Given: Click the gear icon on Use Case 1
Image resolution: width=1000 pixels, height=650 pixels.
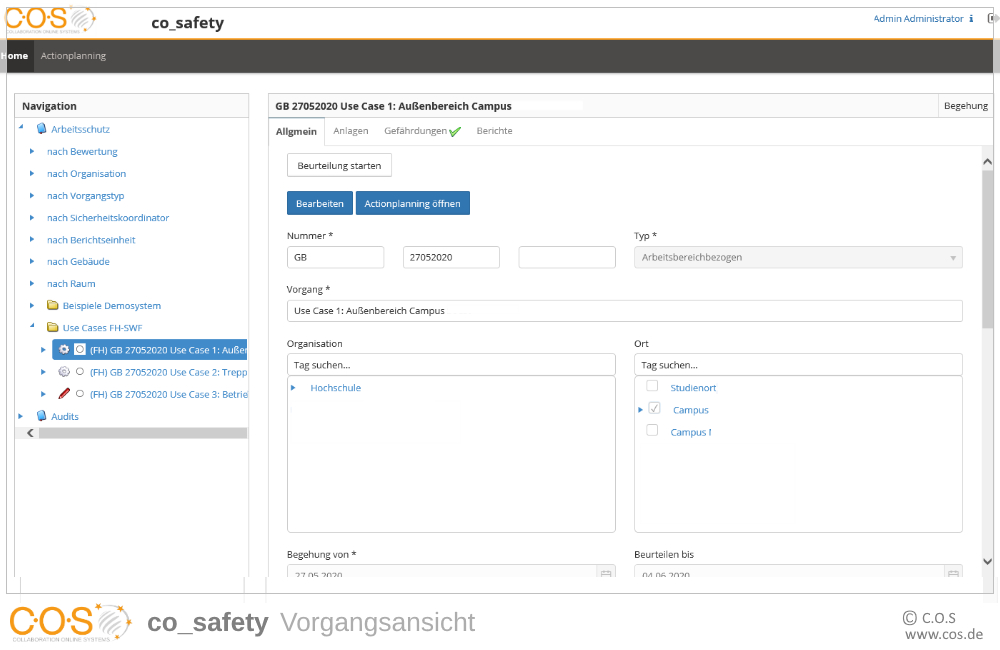Looking at the screenshot, I should 64,350.
